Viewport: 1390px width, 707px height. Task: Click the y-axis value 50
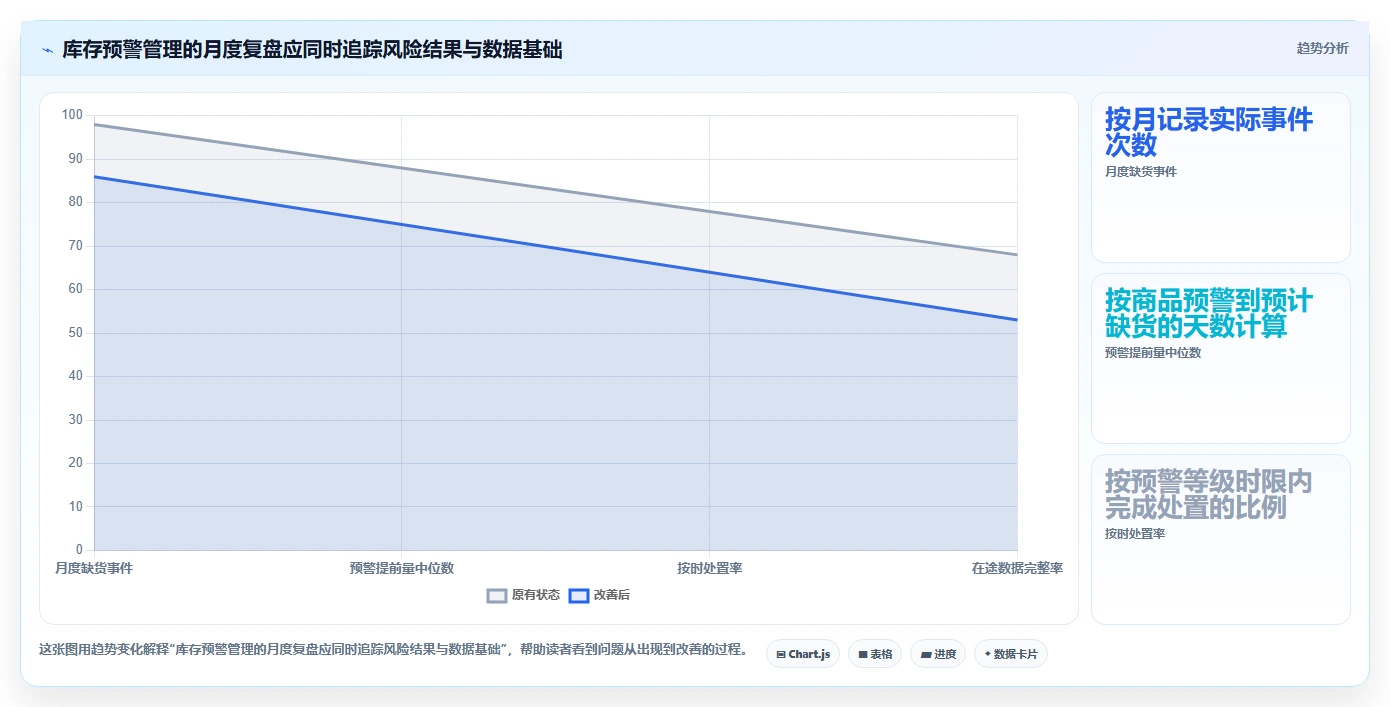[76, 333]
